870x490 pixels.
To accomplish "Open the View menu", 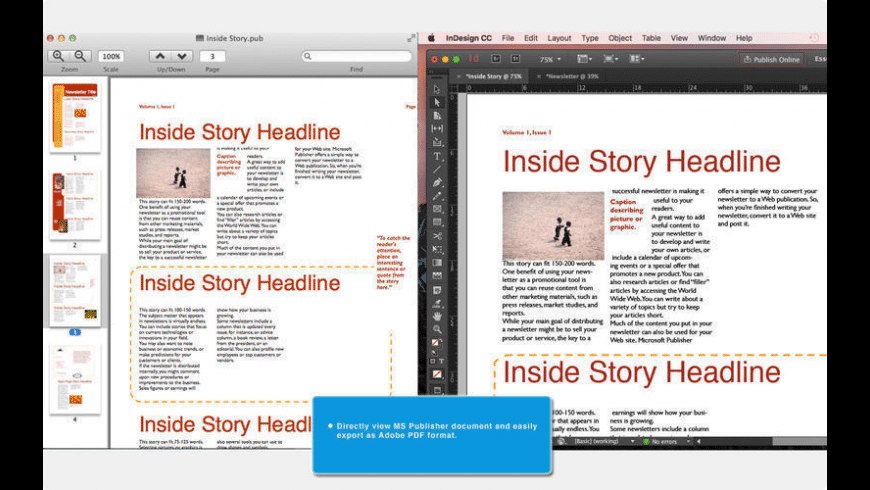I will [679, 38].
